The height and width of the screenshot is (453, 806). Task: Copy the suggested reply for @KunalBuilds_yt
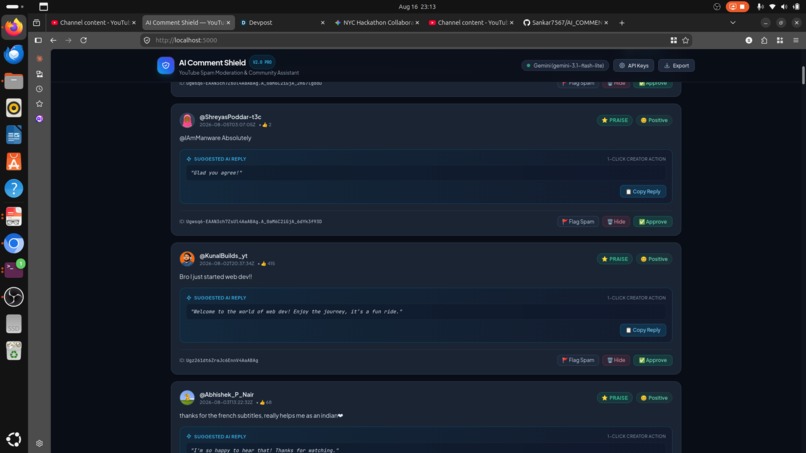(x=643, y=330)
